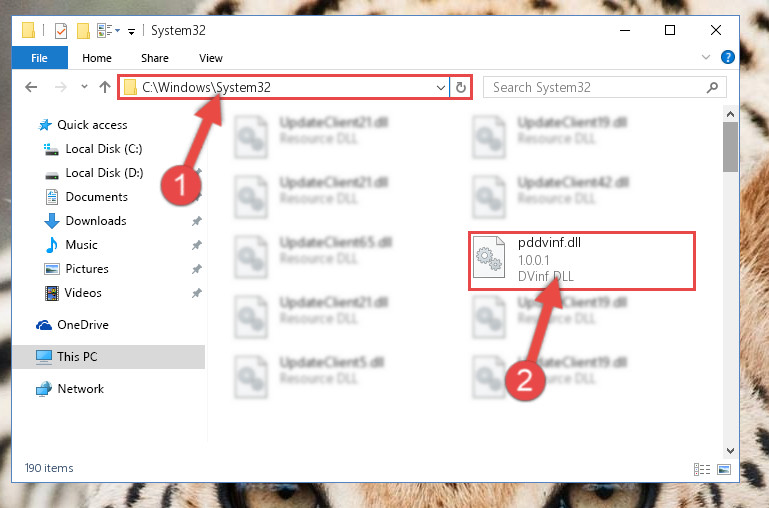Open Downloads in Quick access
Screen dimensions: 769x508
coord(96,221)
